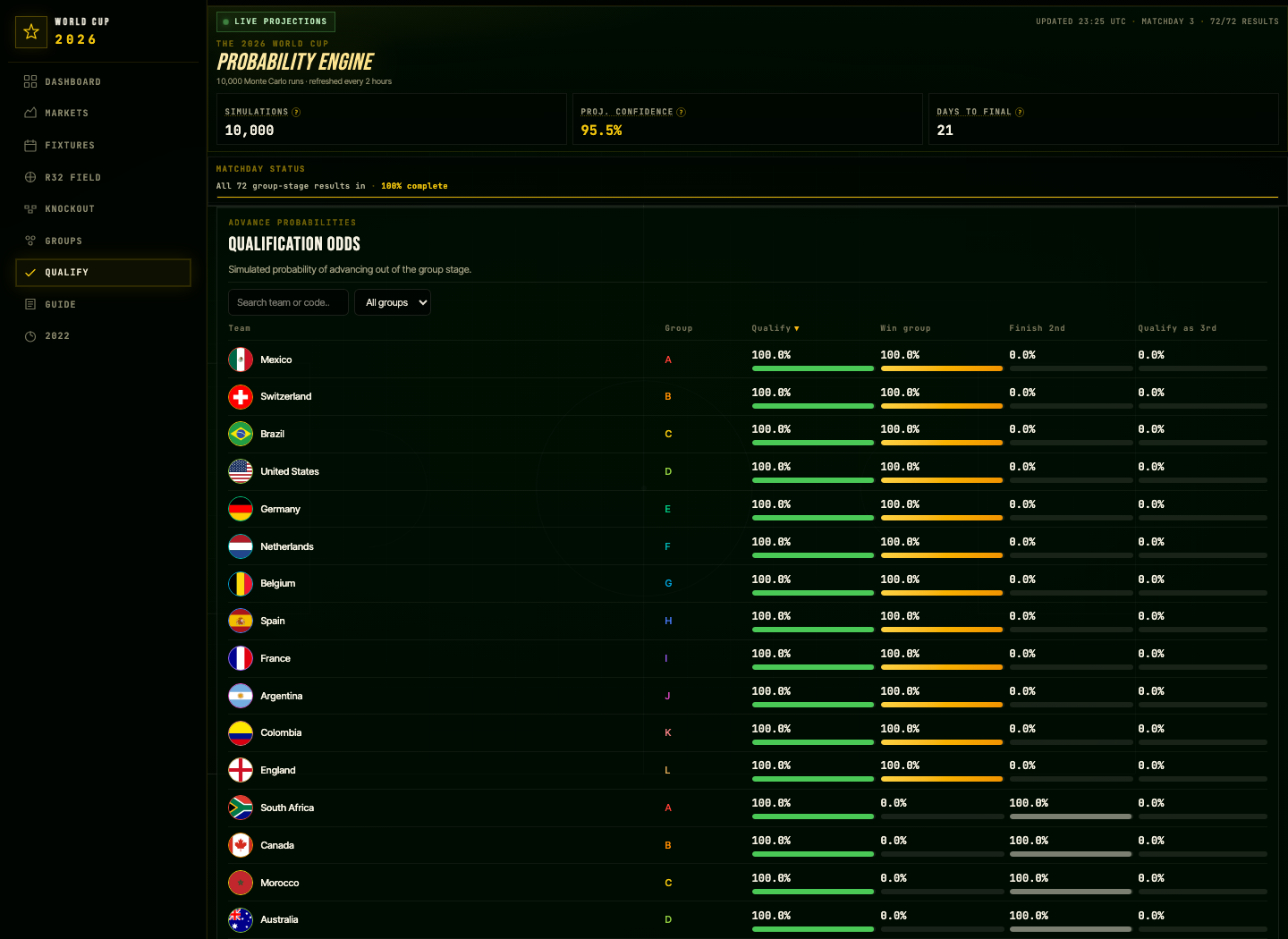Click the England team name
Screen dimensions: 1288x939
pos(278,770)
